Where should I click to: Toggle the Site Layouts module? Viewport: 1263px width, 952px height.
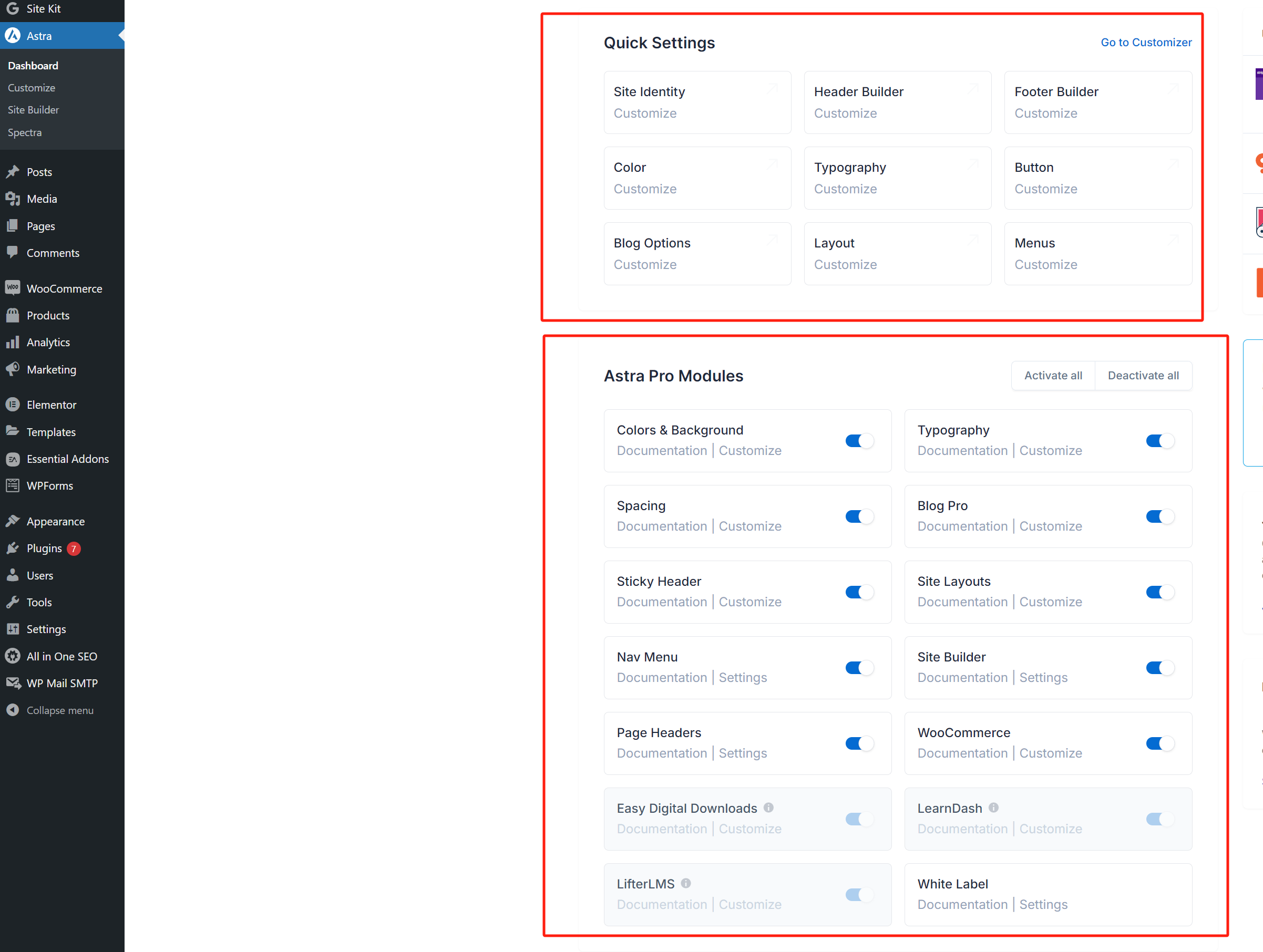[1160, 592]
